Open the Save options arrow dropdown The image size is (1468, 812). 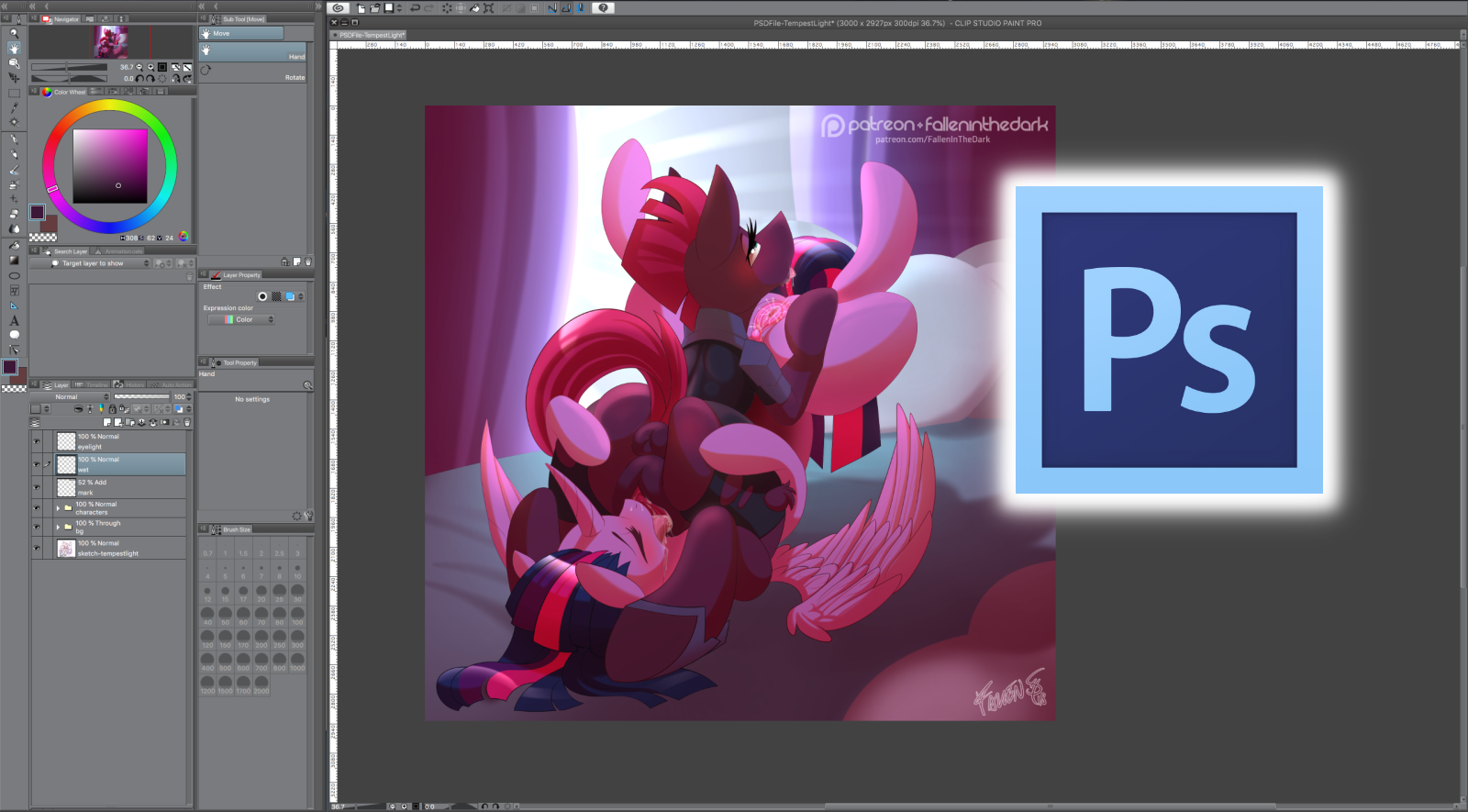tap(399, 8)
